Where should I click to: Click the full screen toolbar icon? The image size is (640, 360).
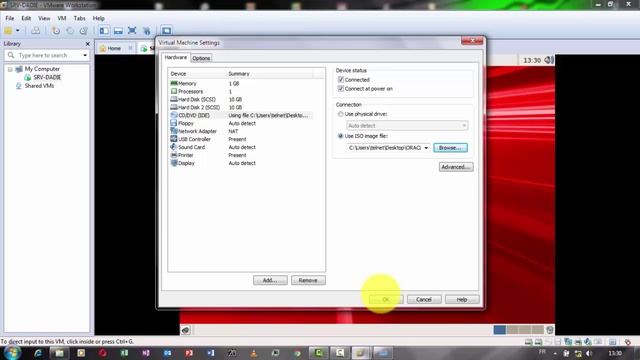132,31
